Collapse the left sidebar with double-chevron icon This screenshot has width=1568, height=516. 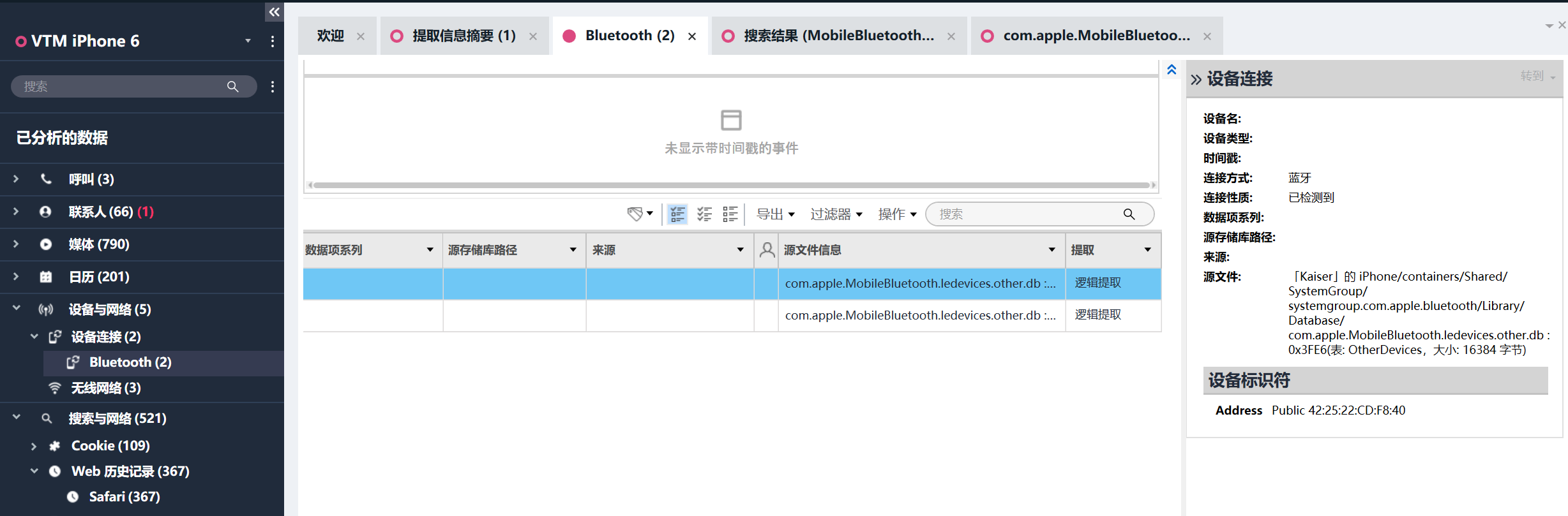(x=274, y=11)
